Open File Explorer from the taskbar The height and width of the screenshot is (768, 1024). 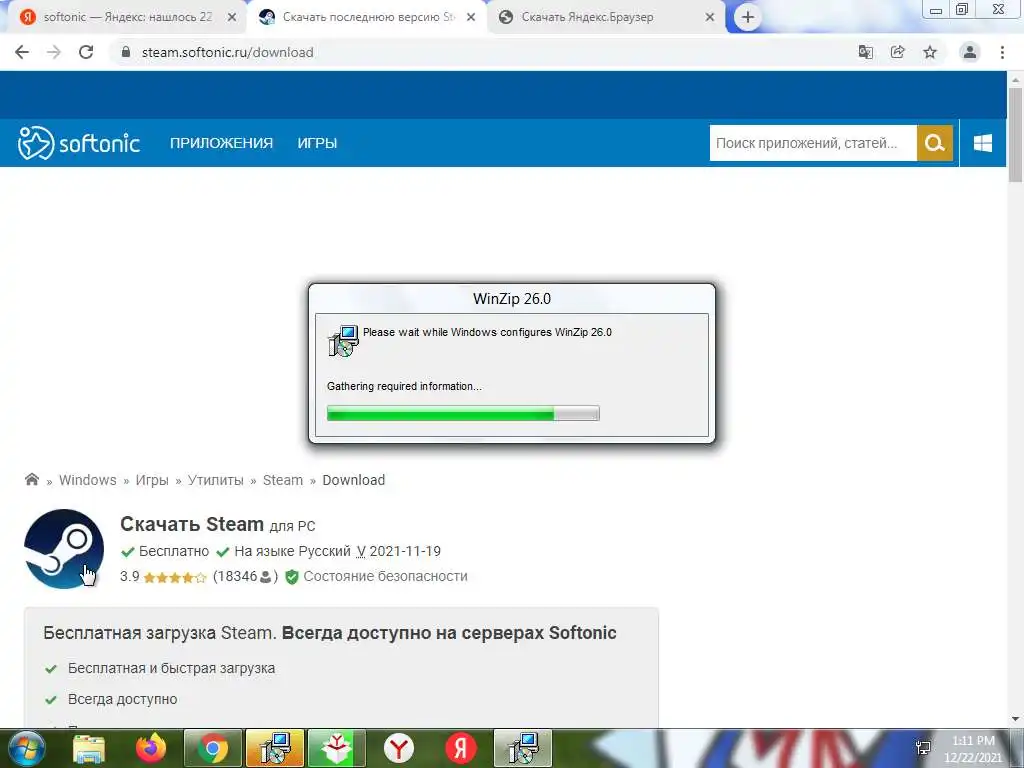click(x=89, y=749)
